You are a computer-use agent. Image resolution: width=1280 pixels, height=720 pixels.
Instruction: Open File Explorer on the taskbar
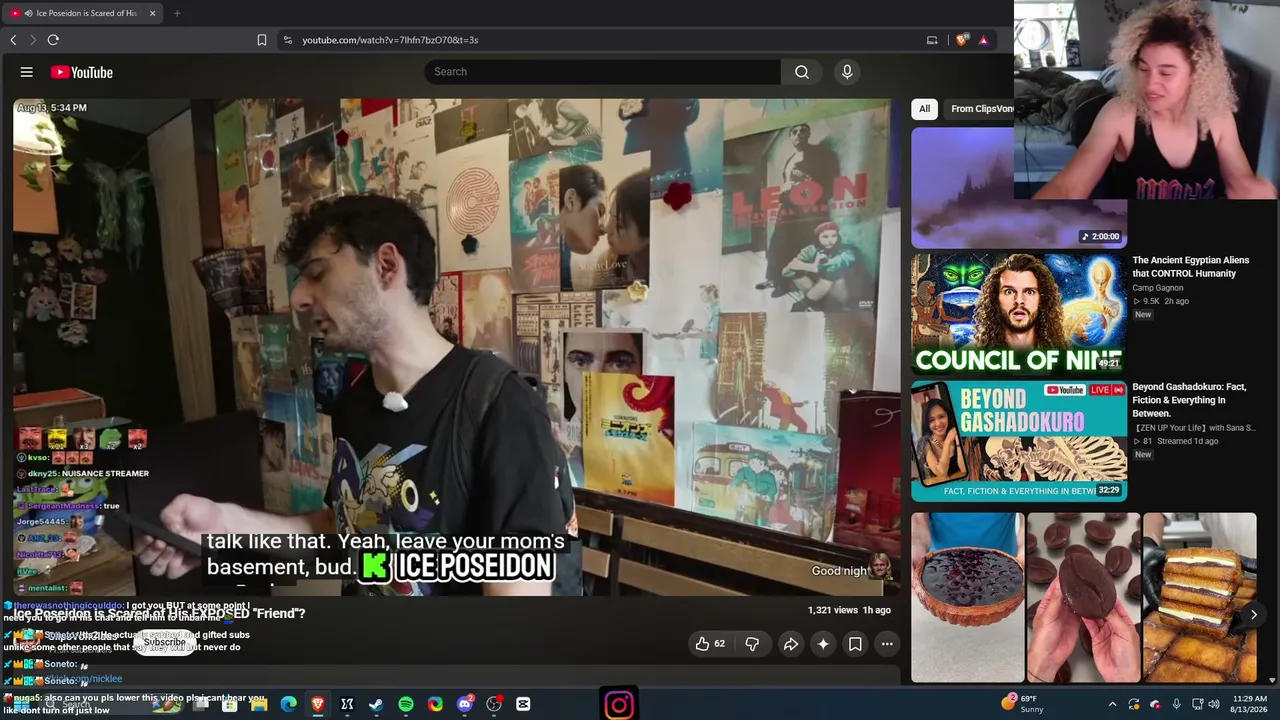(259, 704)
